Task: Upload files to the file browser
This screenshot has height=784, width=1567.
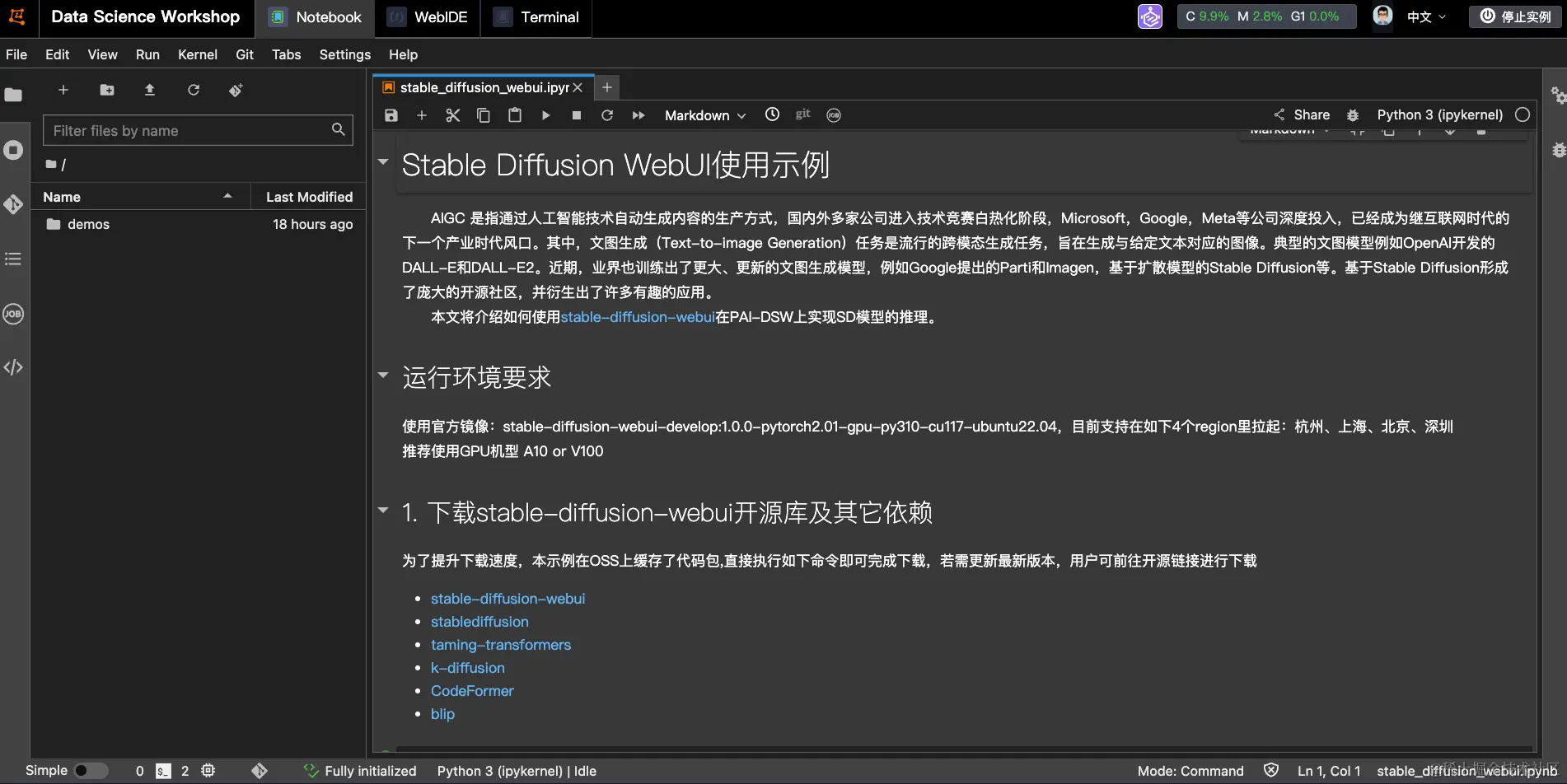Action: coord(150,90)
